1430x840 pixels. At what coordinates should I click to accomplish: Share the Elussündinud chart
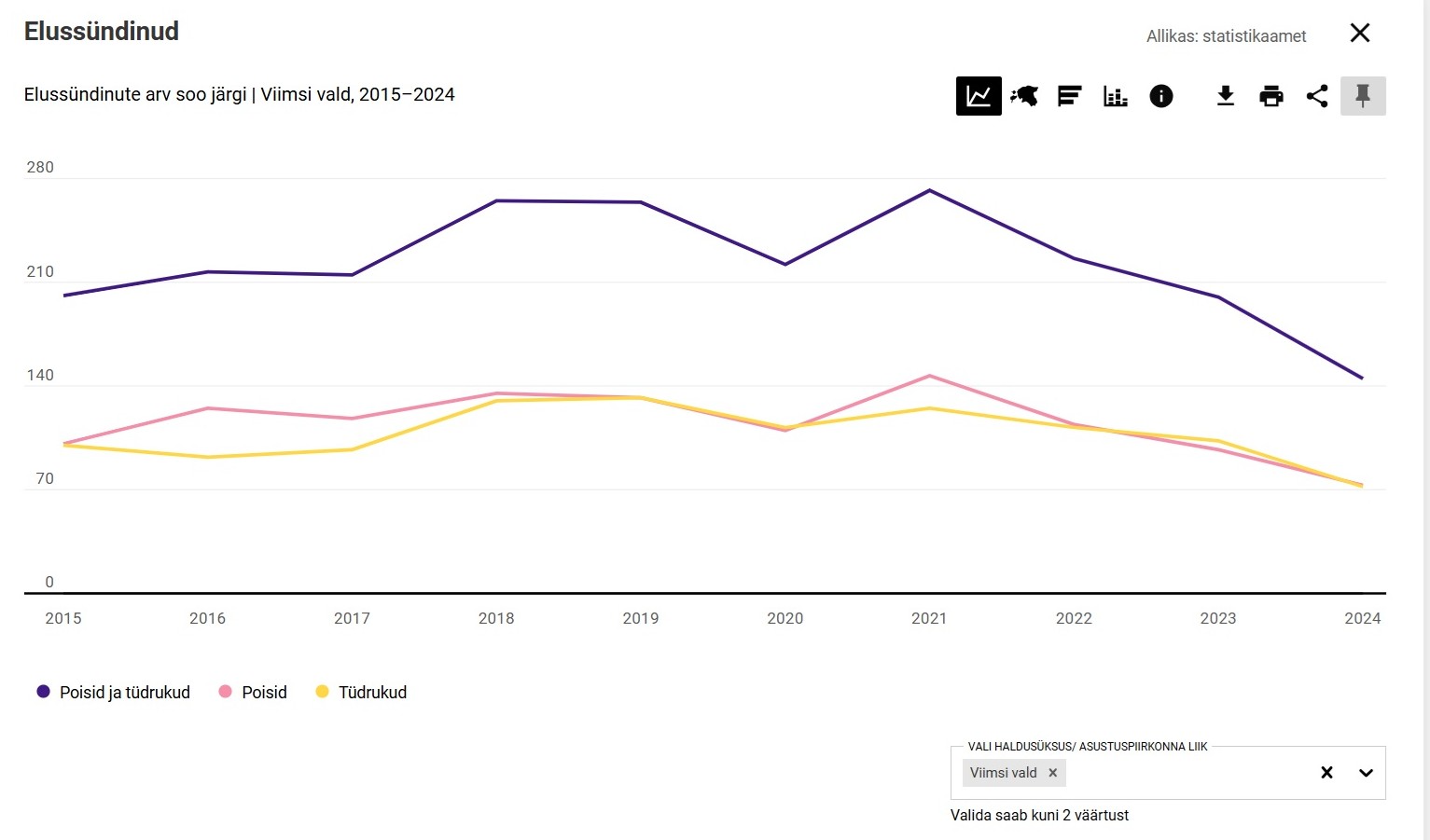pos(1317,96)
